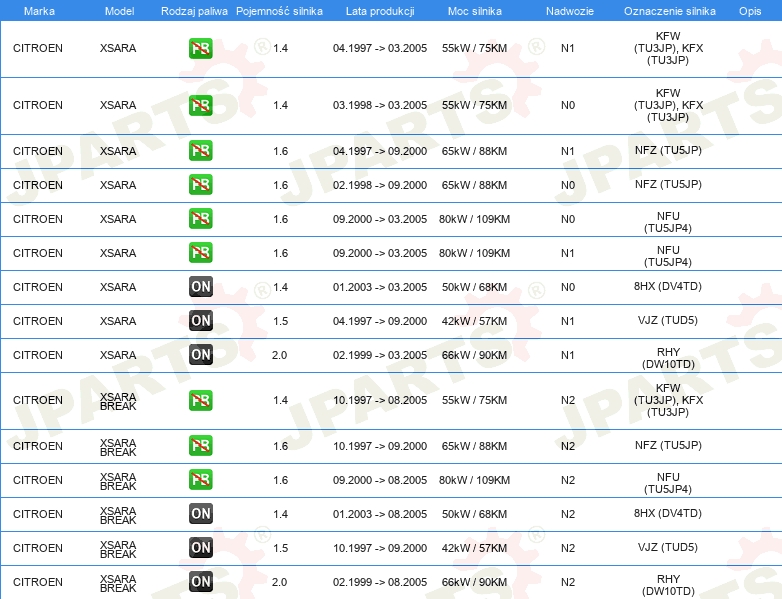The width and height of the screenshot is (782, 599).
Task: Click 66kW / 90KM in the XSARA N1 row
Action: click(474, 355)
